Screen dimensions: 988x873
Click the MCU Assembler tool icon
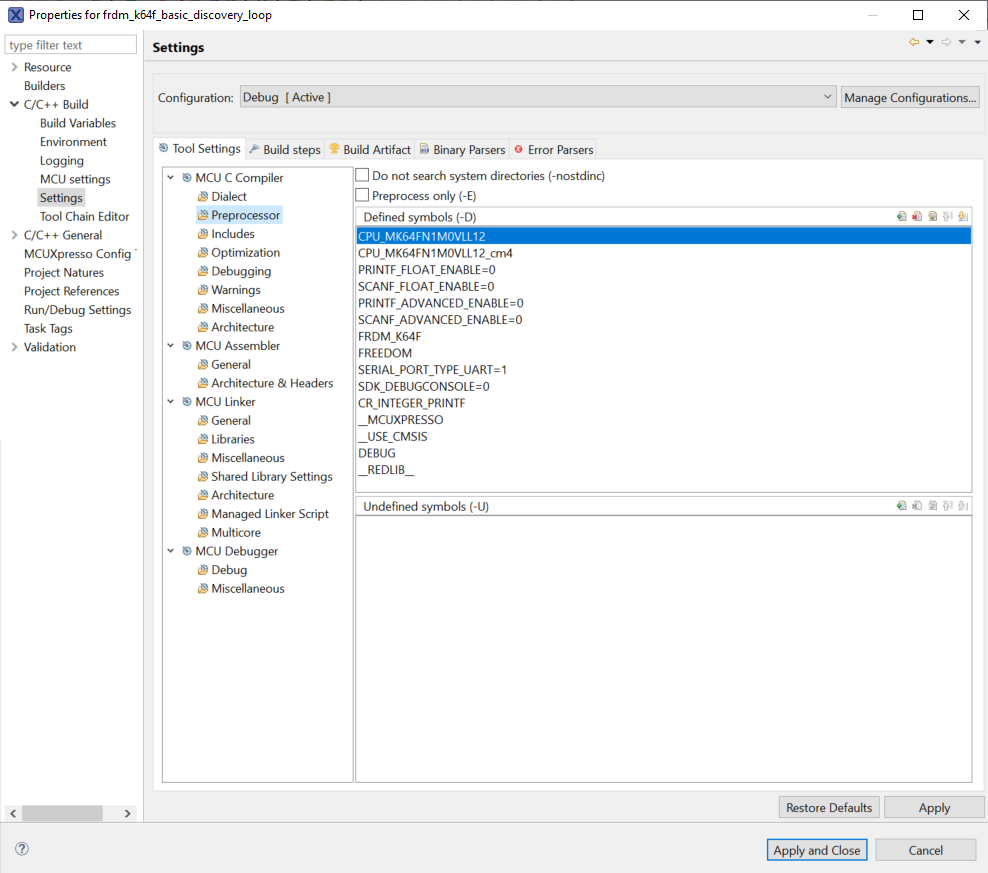[187, 345]
